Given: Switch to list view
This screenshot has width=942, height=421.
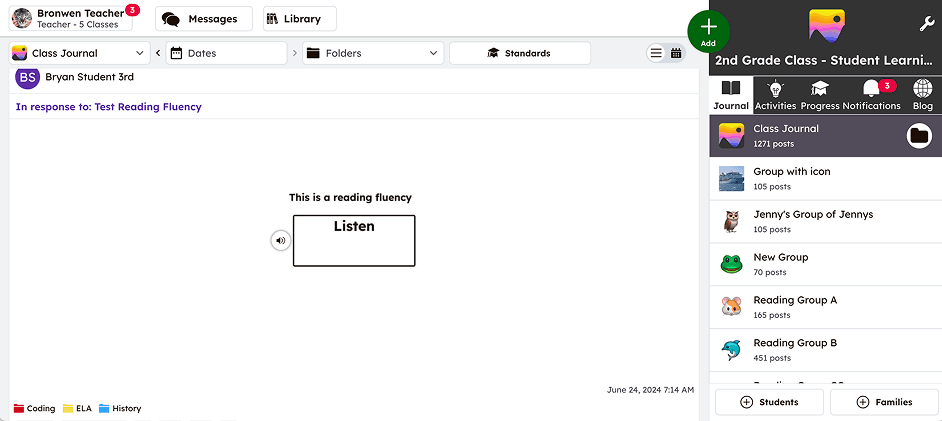Looking at the screenshot, I should [656, 53].
